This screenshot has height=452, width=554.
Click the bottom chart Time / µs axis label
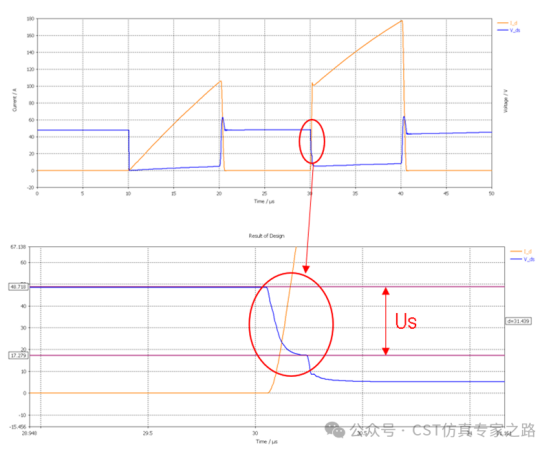pos(266,441)
